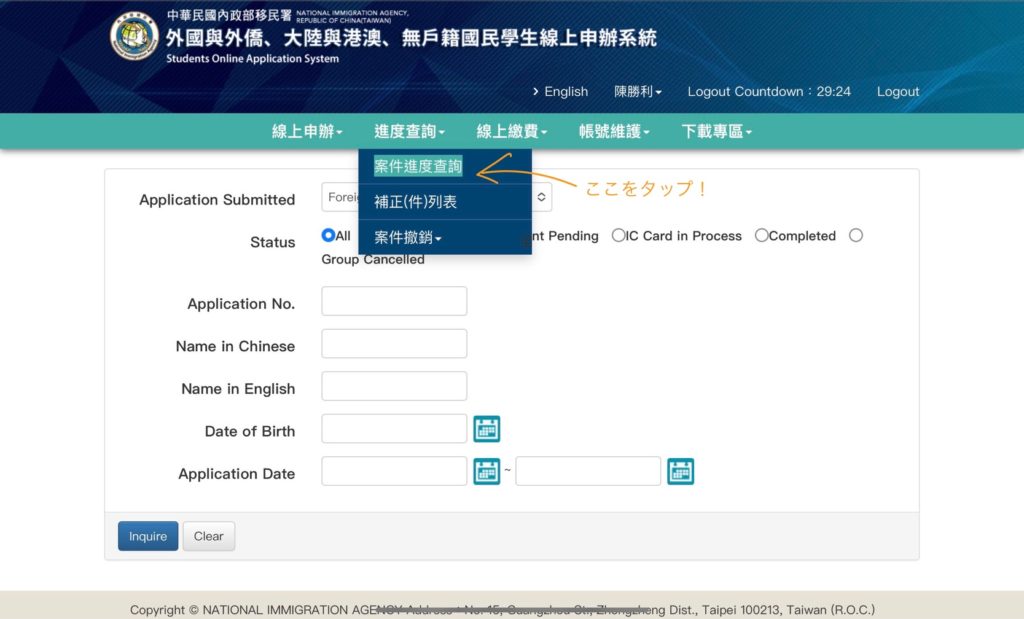Select the Group Cancelled status option
Viewport: 1024px width, 619px height.
tap(856, 235)
